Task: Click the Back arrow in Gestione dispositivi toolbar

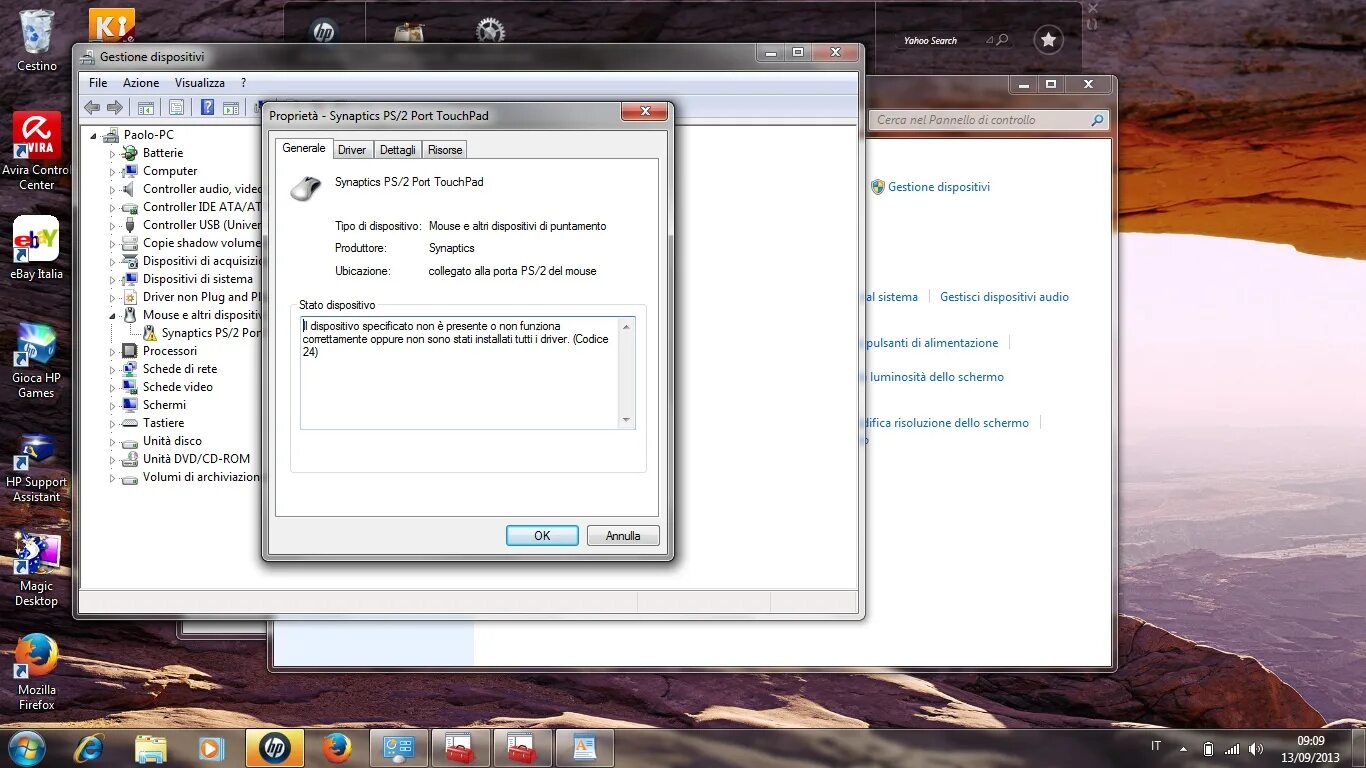Action: 92,107
